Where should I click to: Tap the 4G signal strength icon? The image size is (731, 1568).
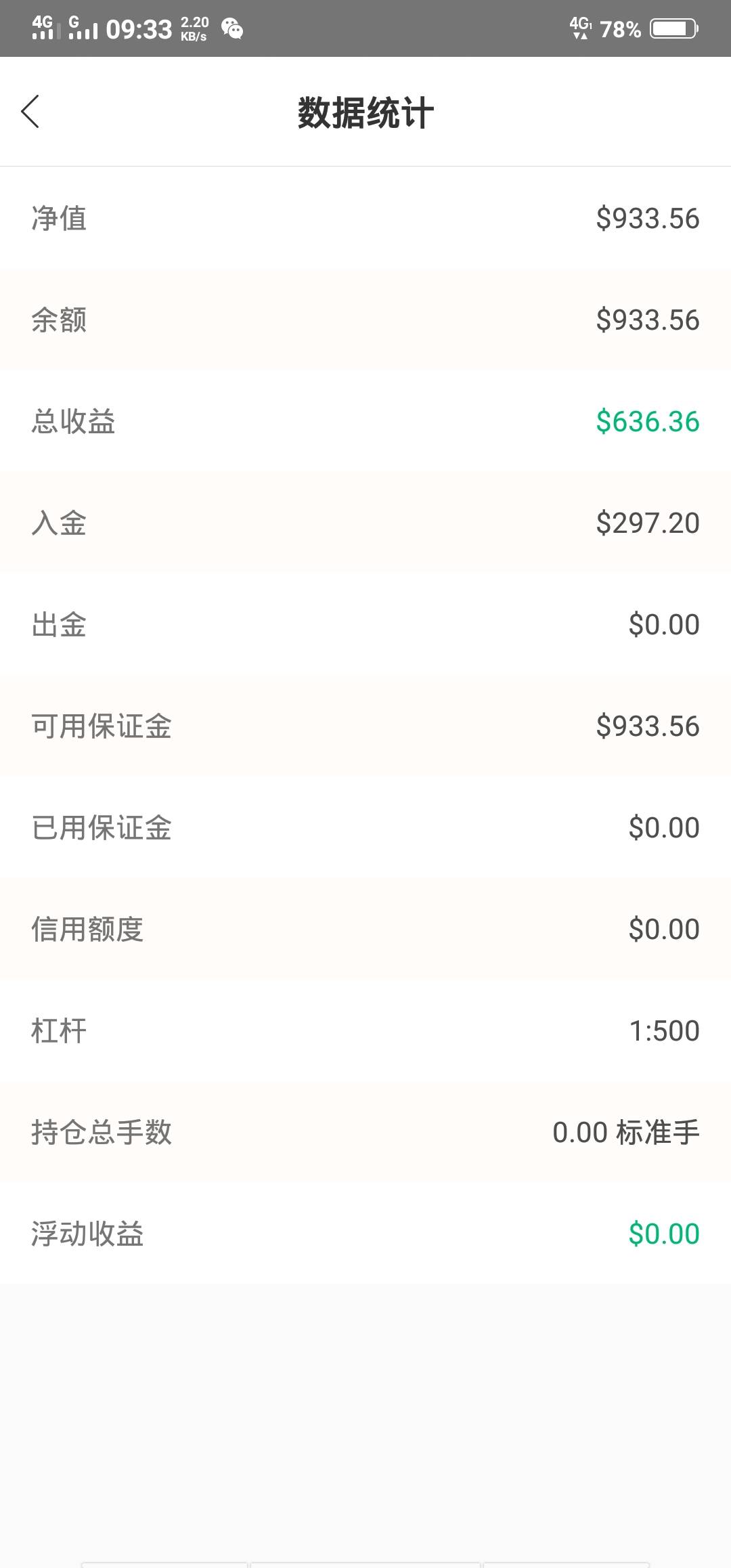click(x=42, y=28)
